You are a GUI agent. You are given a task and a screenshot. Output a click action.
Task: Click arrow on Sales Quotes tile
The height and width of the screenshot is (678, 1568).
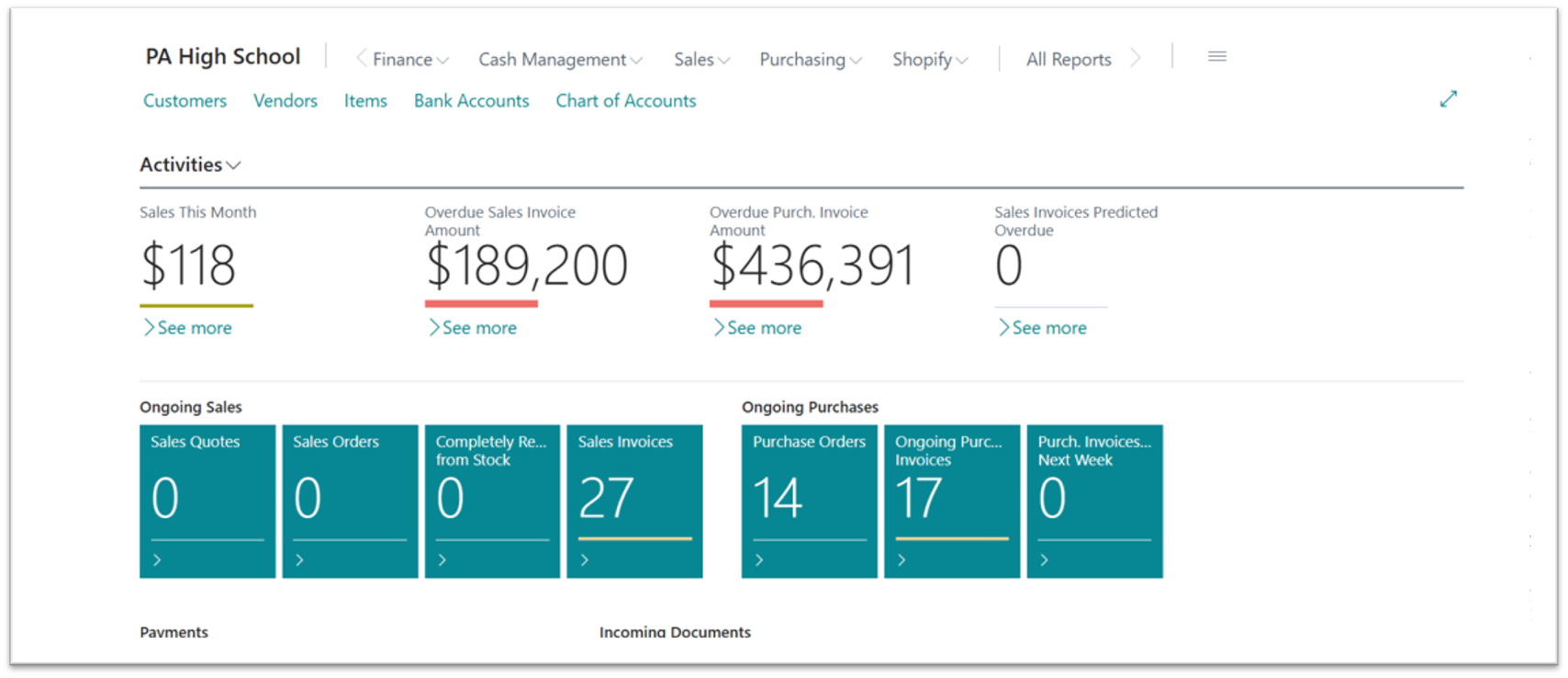tap(157, 559)
